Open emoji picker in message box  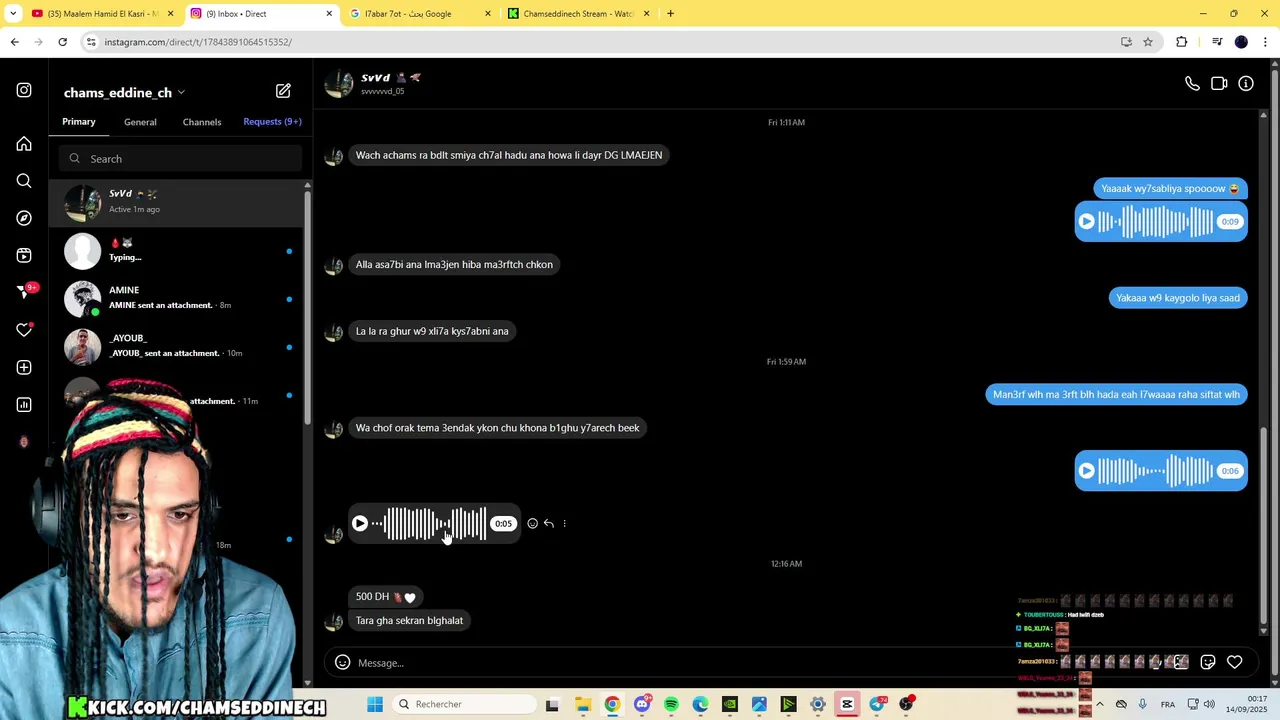[x=342, y=662]
